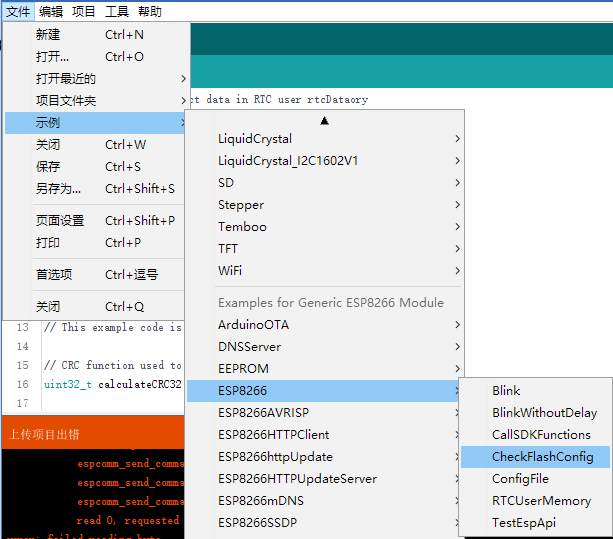Expand ESP8266SSDP examples submenu
The height and width of the screenshot is (539, 613).
coord(324,523)
